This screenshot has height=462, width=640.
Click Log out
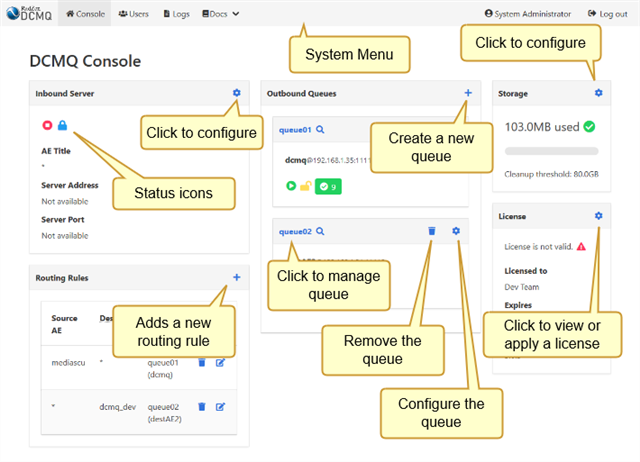point(607,14)
